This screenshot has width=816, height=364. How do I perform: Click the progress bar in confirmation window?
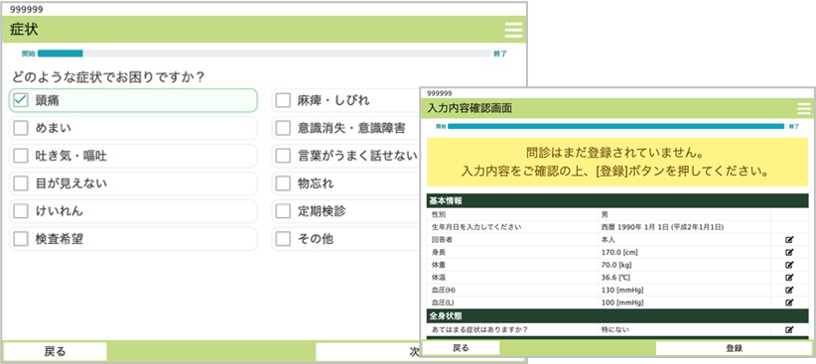click(616, 126)
